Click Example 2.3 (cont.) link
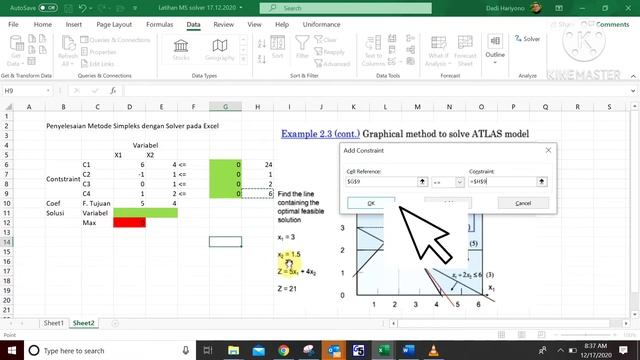This screenshot has height=360, width=640. click(x=320, y=134)
